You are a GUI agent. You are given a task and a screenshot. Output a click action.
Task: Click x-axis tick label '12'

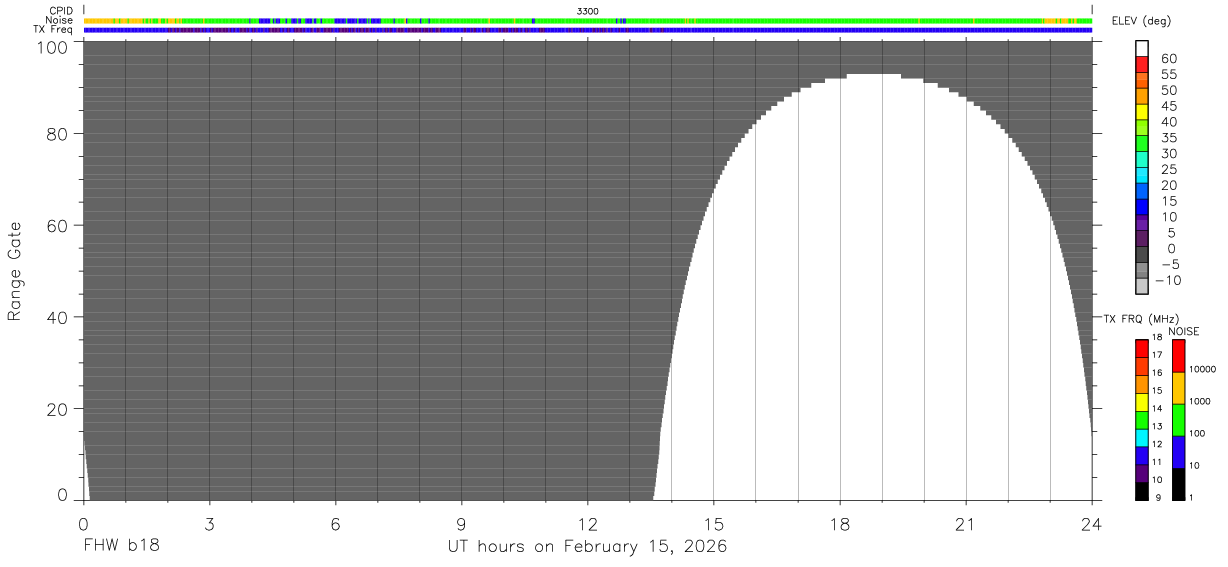pyautogui.click(x=587, y=524)
